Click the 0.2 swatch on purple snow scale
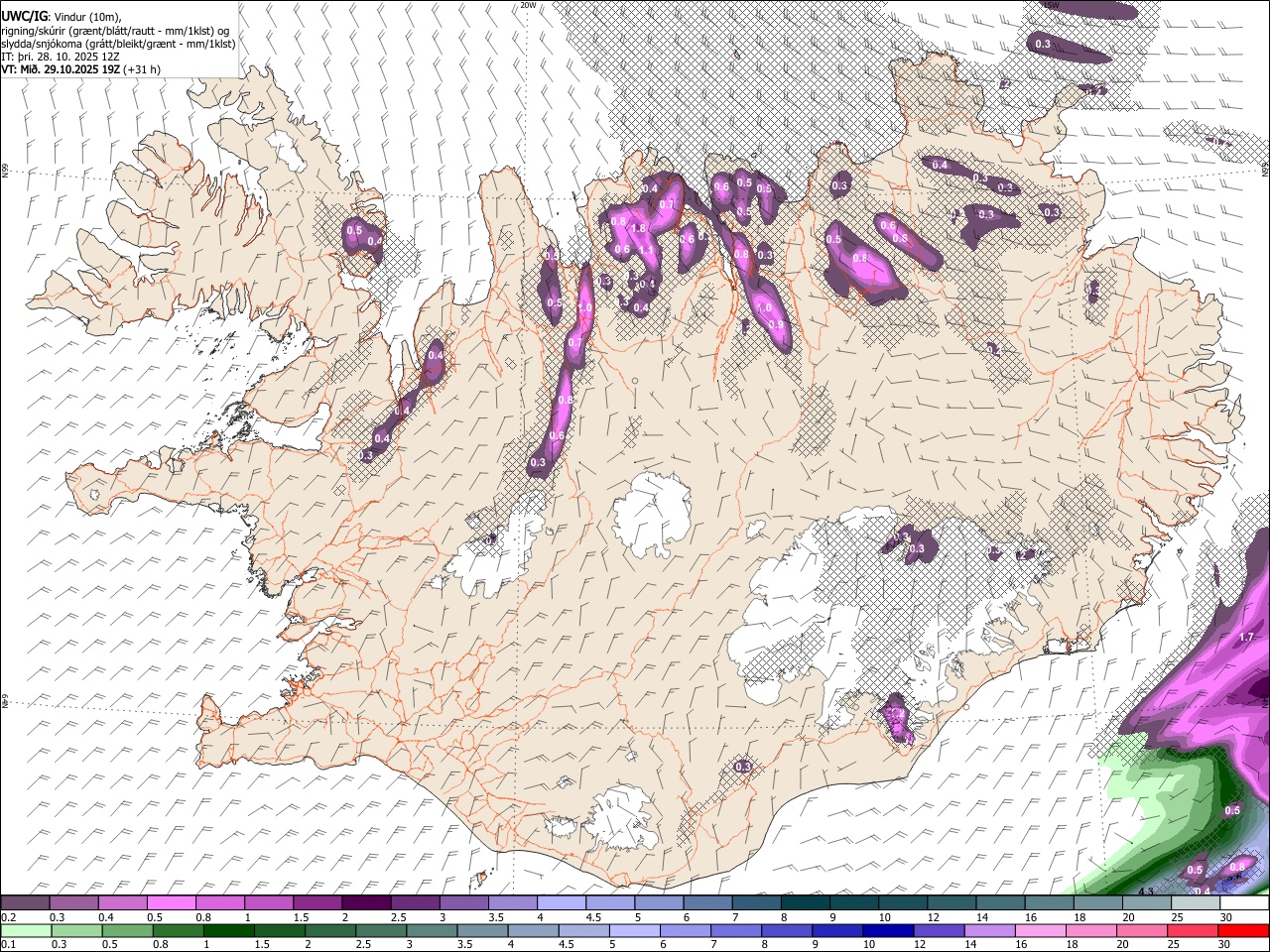1270x952 pixels. tap(25, 903)
